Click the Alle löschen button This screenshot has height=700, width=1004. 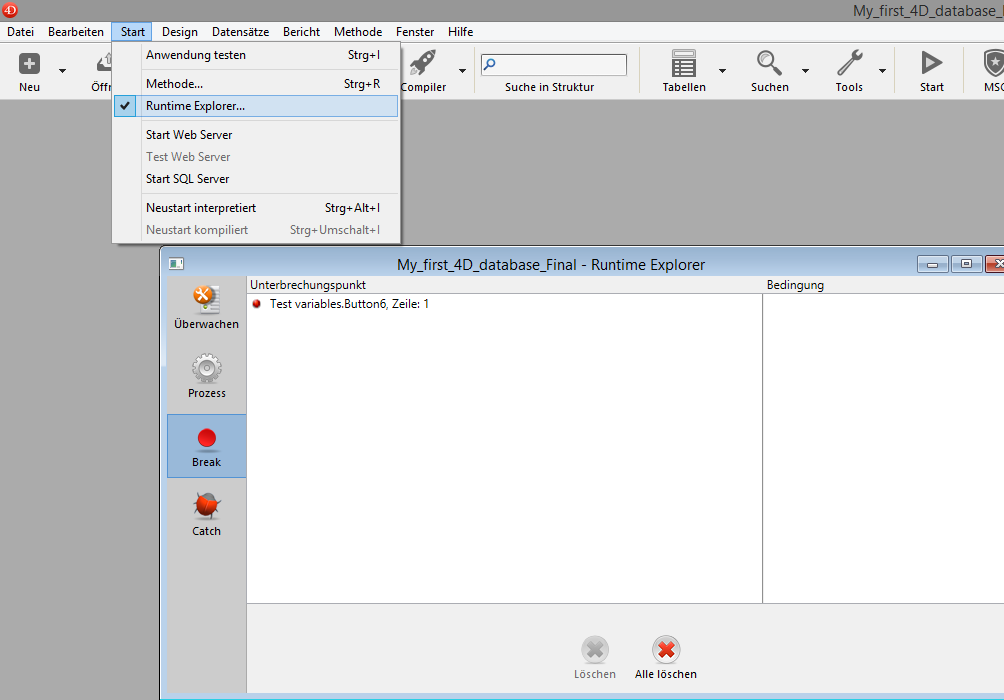tap(666, 658)
